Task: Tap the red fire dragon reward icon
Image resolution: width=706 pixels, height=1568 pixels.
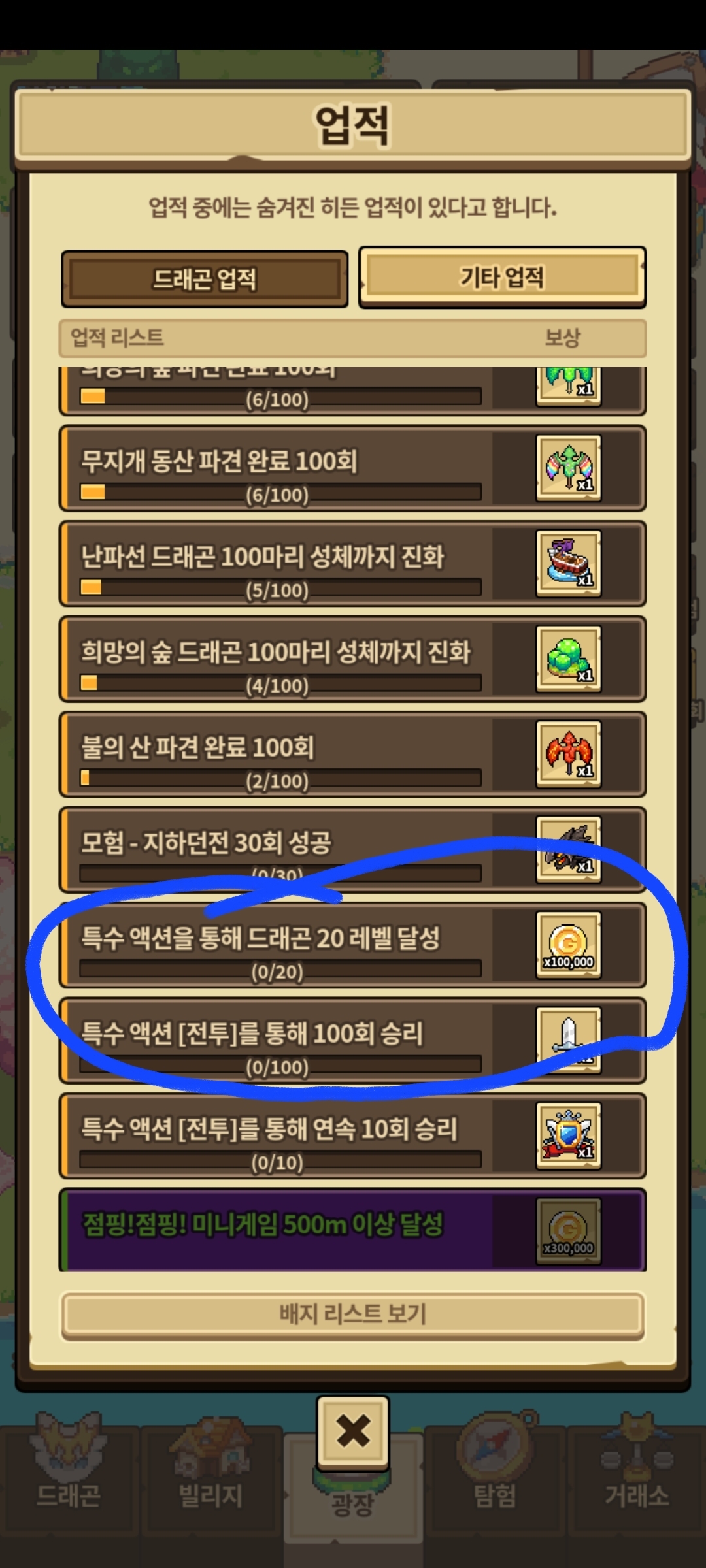Action: point(568,754)
